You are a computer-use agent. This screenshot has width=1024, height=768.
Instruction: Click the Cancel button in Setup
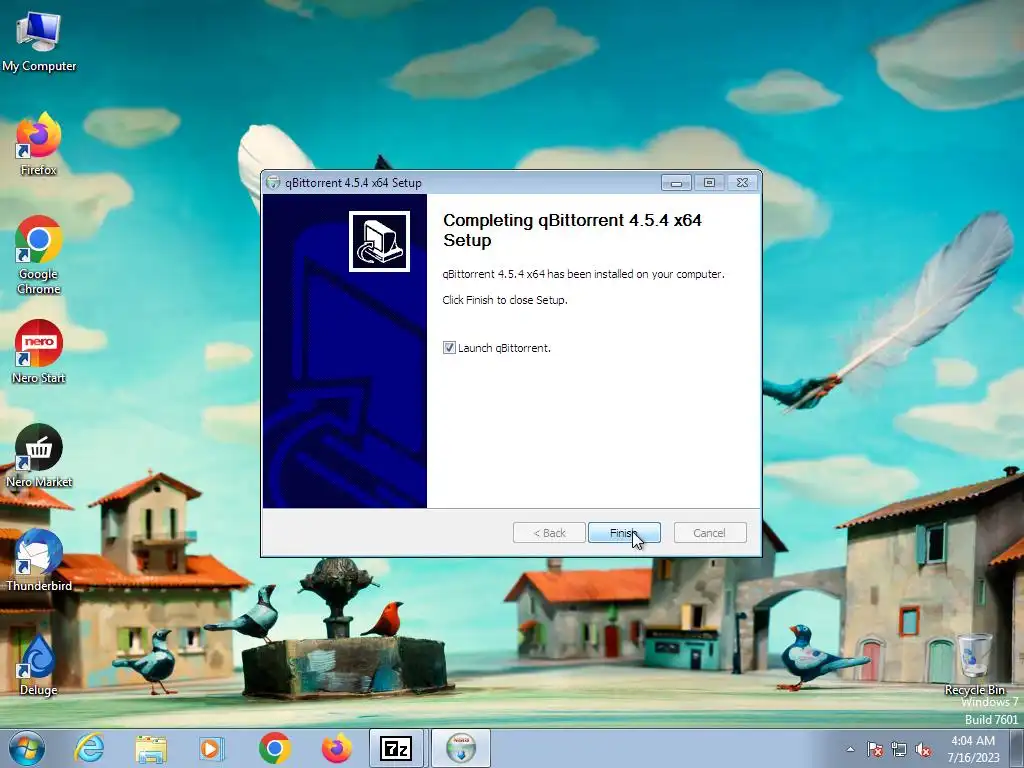[709, 533]
